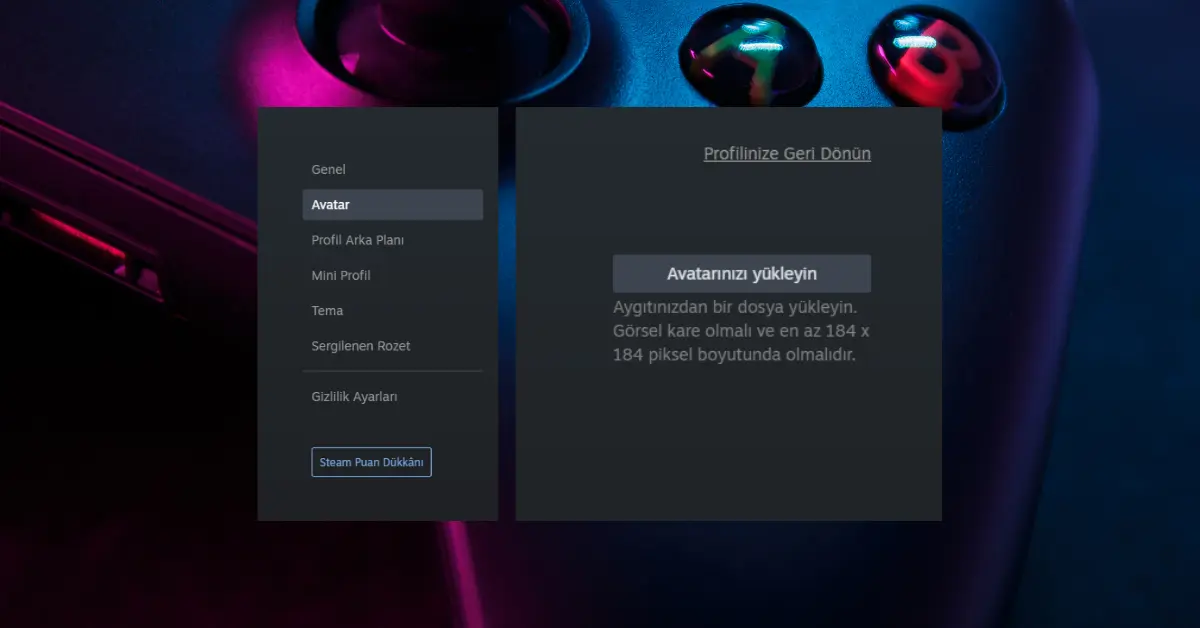Open the Sergilenen Rozet section
The image size is (1200, 628).
pos(363,345)
